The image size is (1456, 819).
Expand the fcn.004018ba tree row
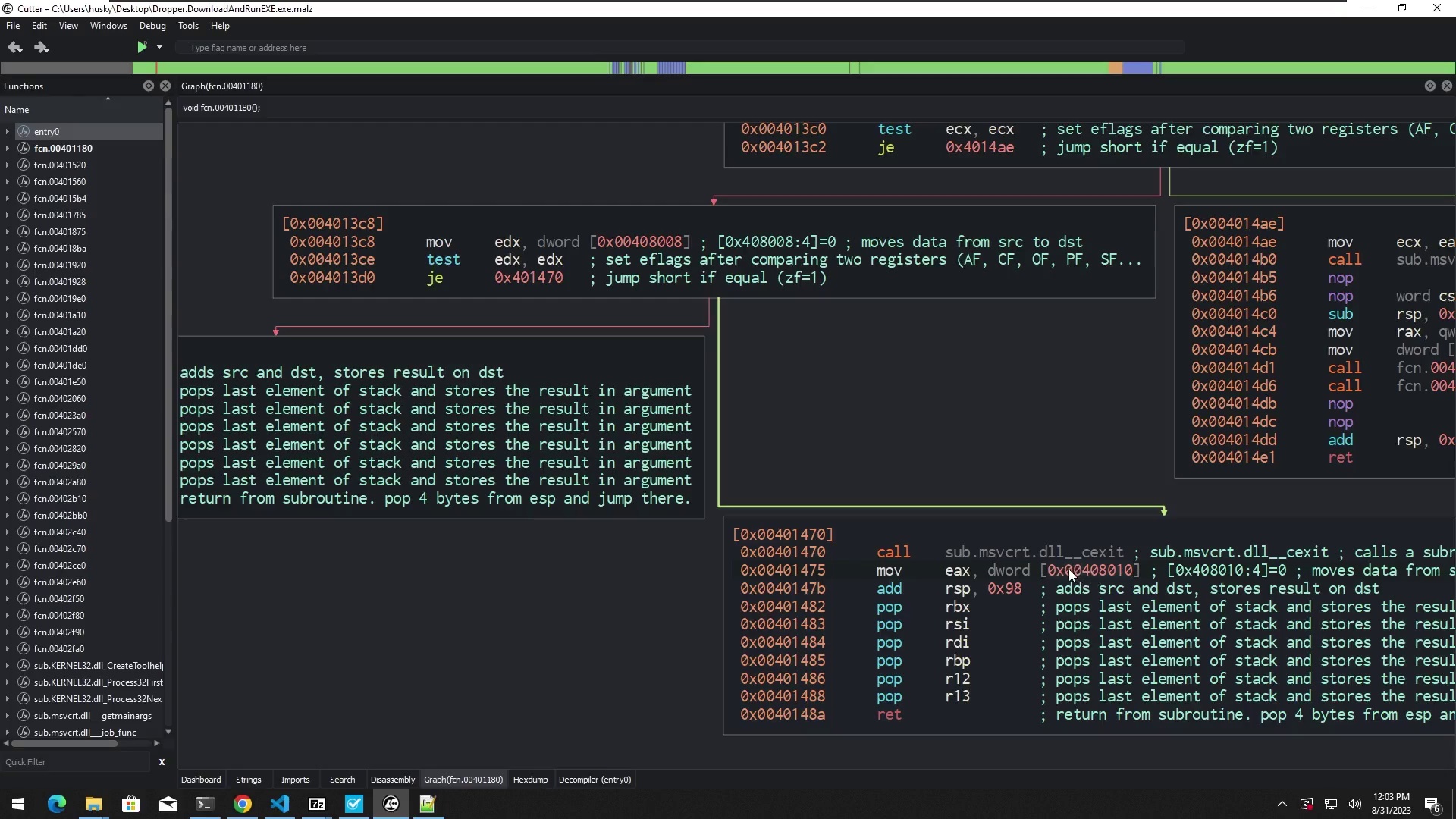[8, 249]
